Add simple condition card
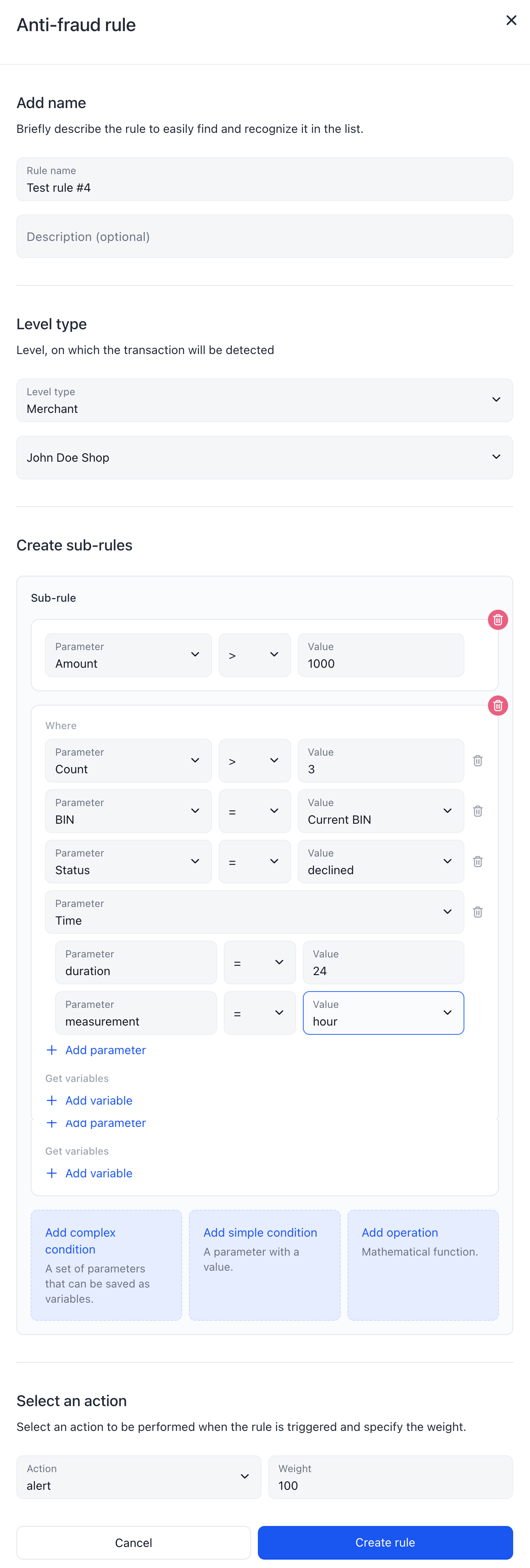 [265, 1265]
